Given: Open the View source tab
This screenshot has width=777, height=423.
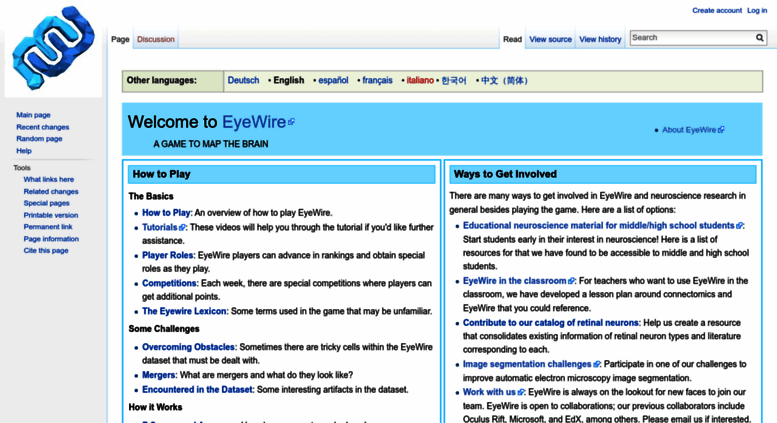Looking at the screenshot, I should (x=550, y=39).
